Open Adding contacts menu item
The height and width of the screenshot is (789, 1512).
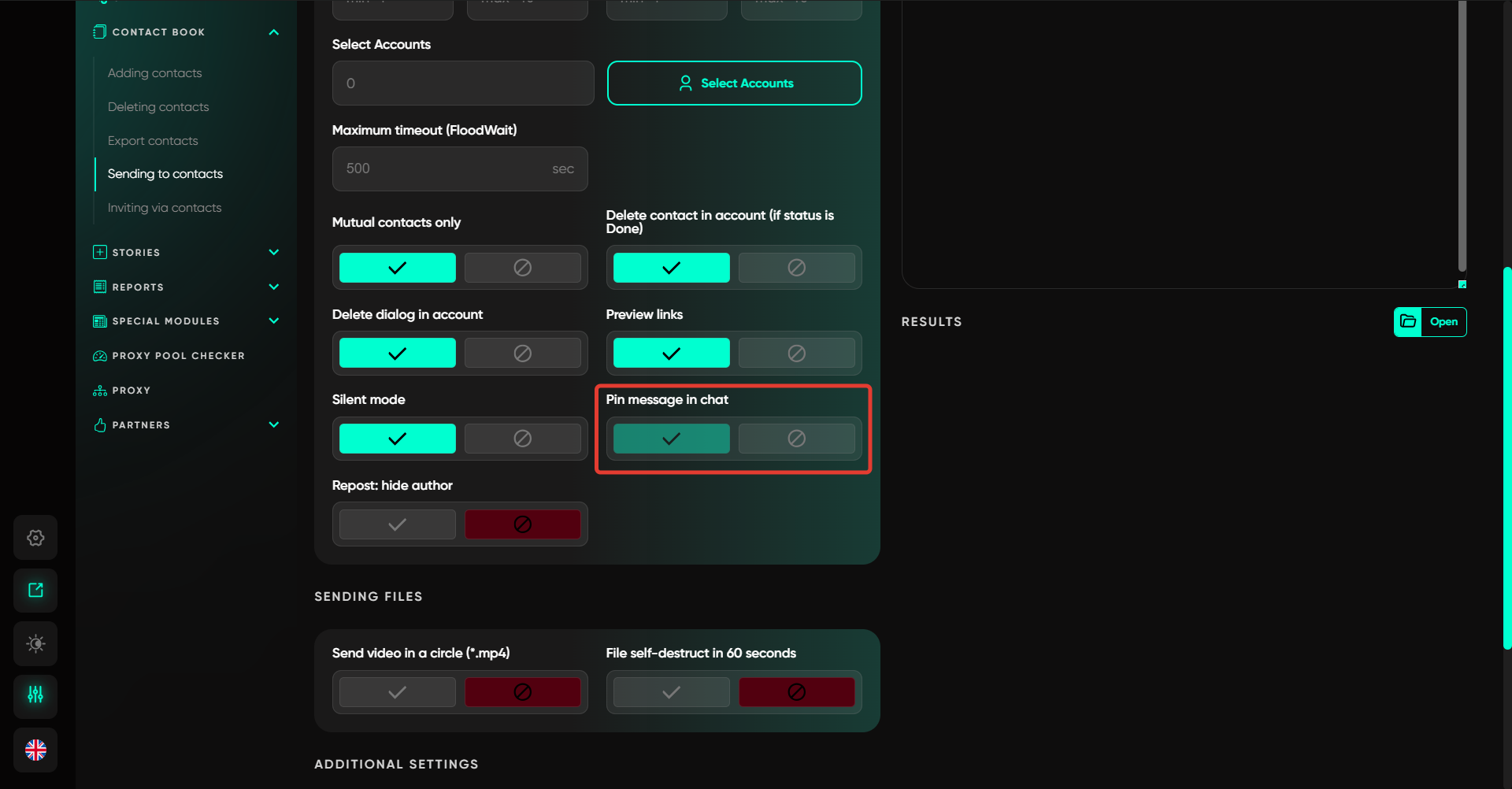(154, 73)
